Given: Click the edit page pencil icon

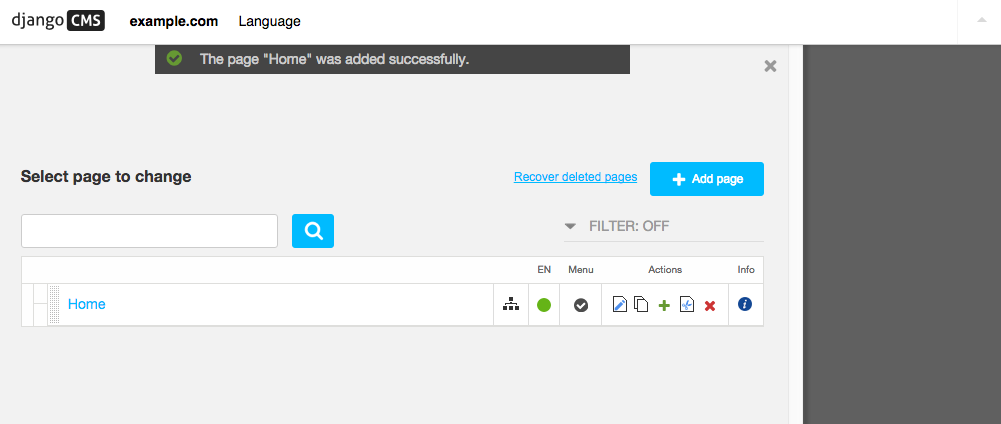Looking at the screenshot, I should click(x=619, y=305).
